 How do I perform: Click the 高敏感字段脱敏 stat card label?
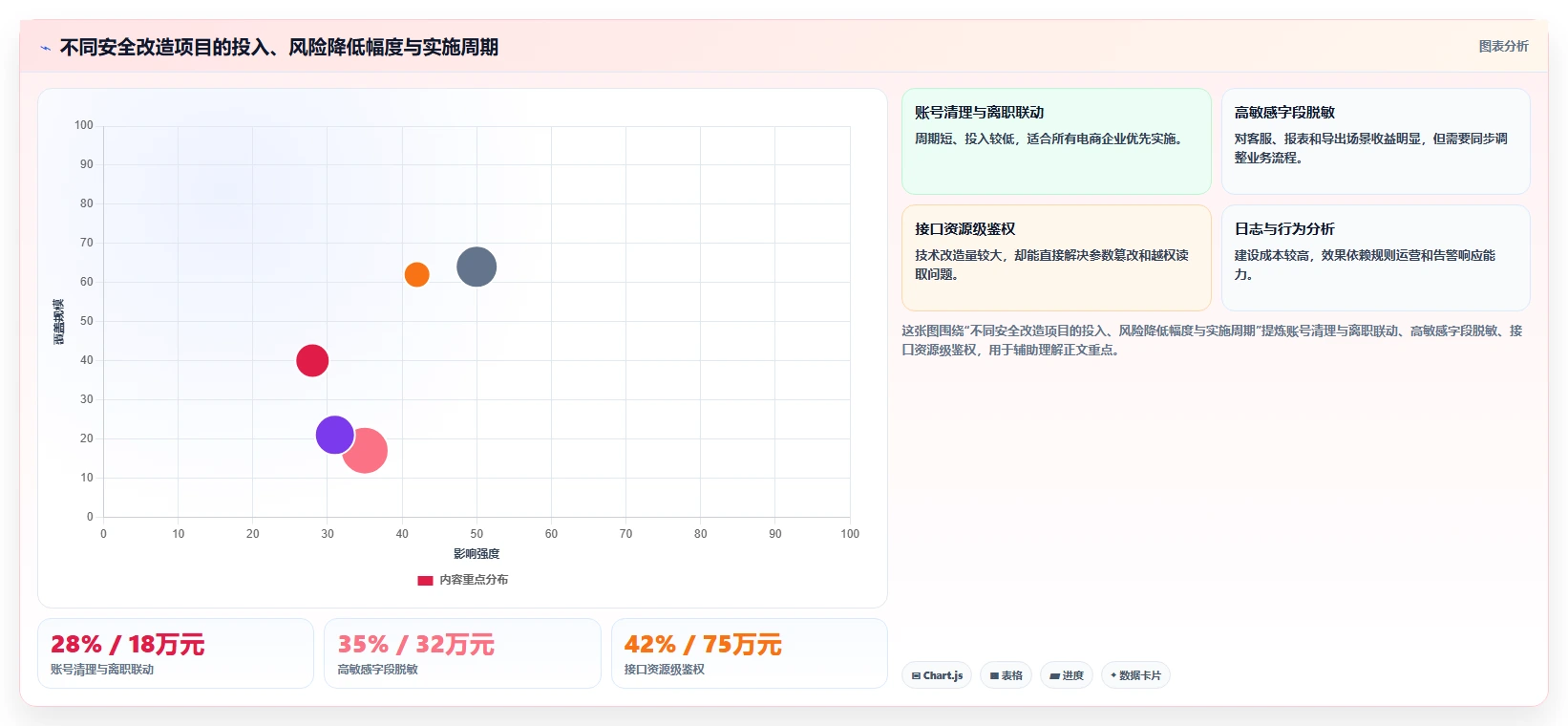tap(377, 670)
